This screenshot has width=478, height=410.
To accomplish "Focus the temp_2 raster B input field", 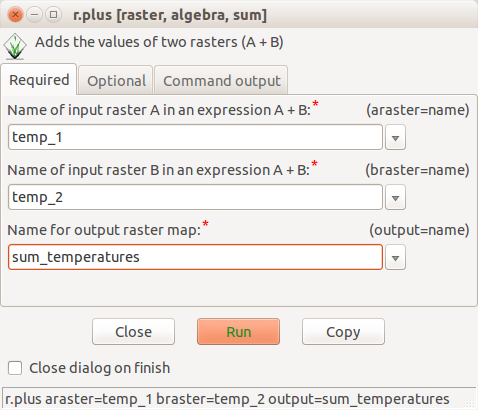I will (x=195, y=197).
